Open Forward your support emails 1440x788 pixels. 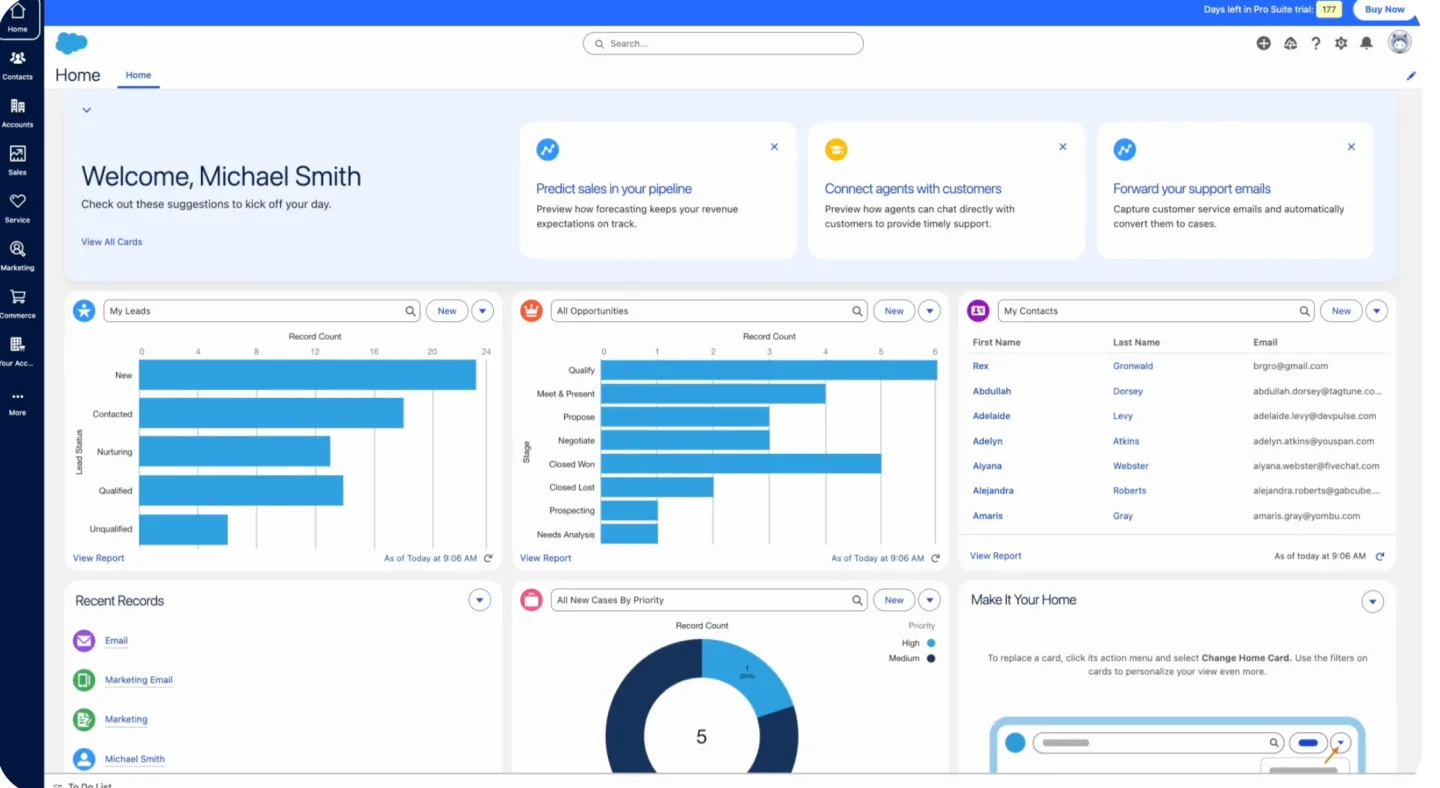tap(1192, 189)
